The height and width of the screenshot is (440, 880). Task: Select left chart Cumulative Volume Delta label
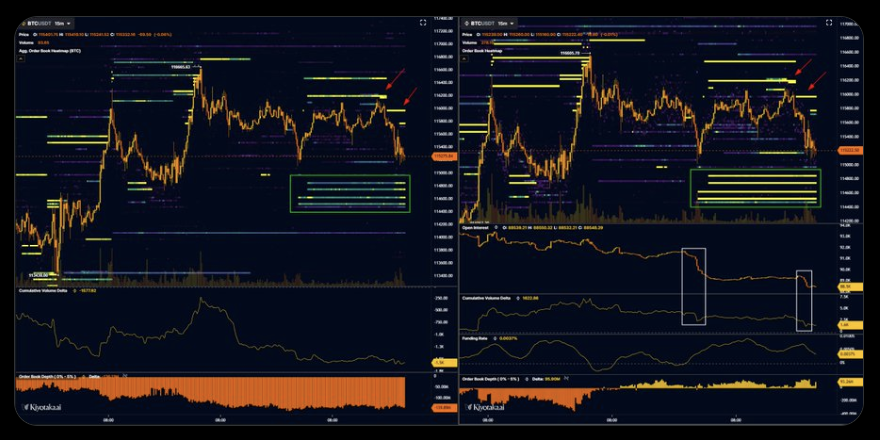click(44, 291)
